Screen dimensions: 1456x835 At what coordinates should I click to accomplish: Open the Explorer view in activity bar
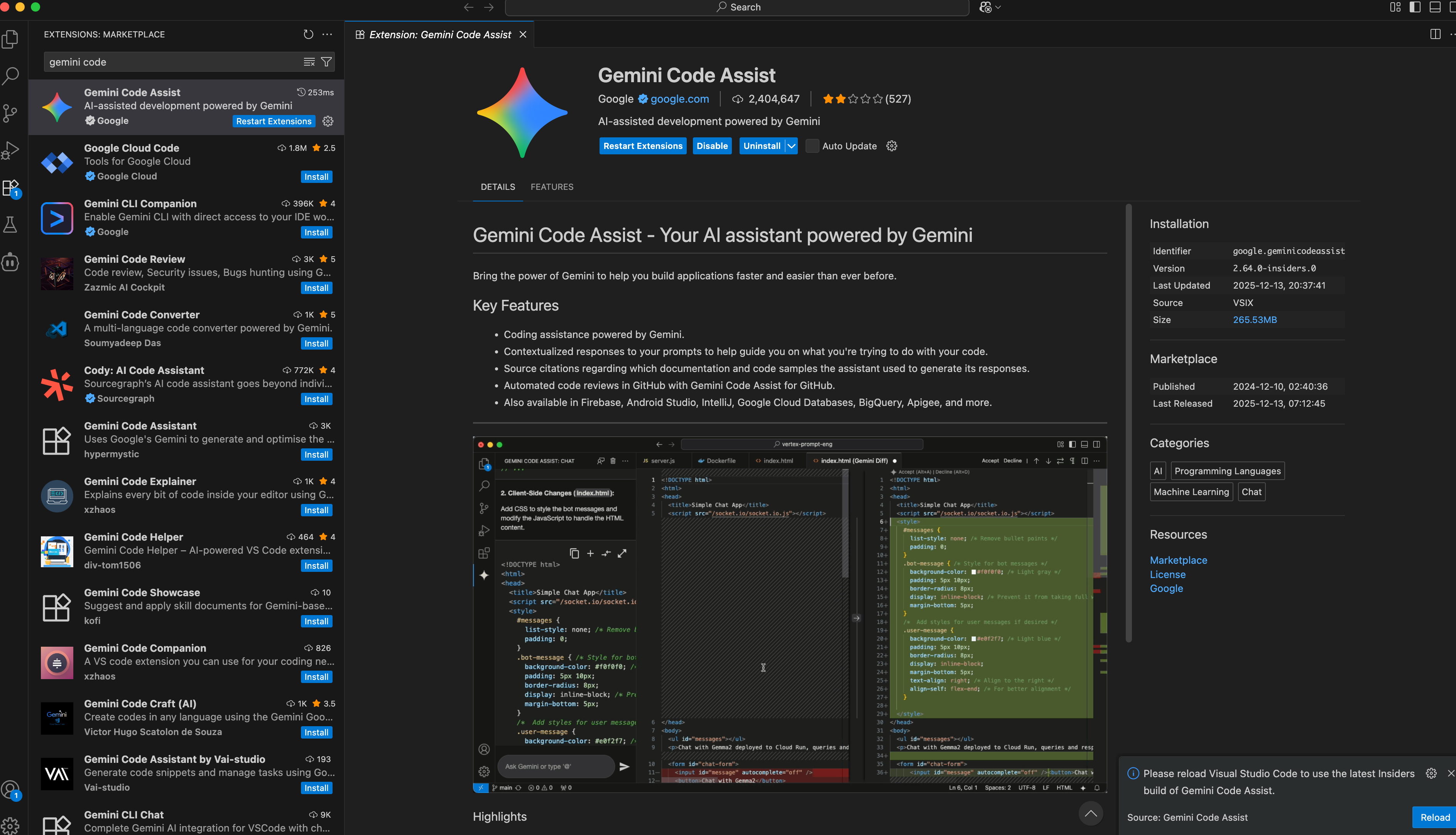(10, 39)
